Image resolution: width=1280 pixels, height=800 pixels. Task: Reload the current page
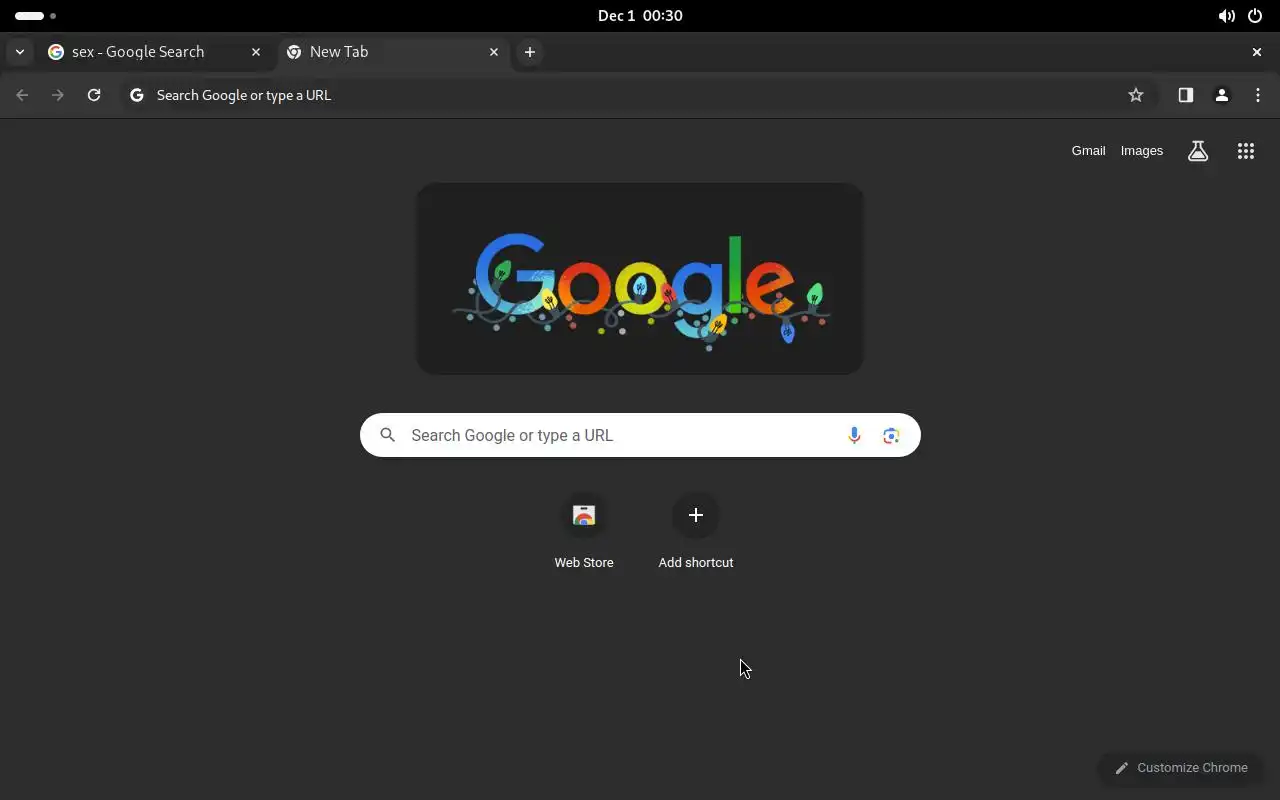(x=94, y=95)
